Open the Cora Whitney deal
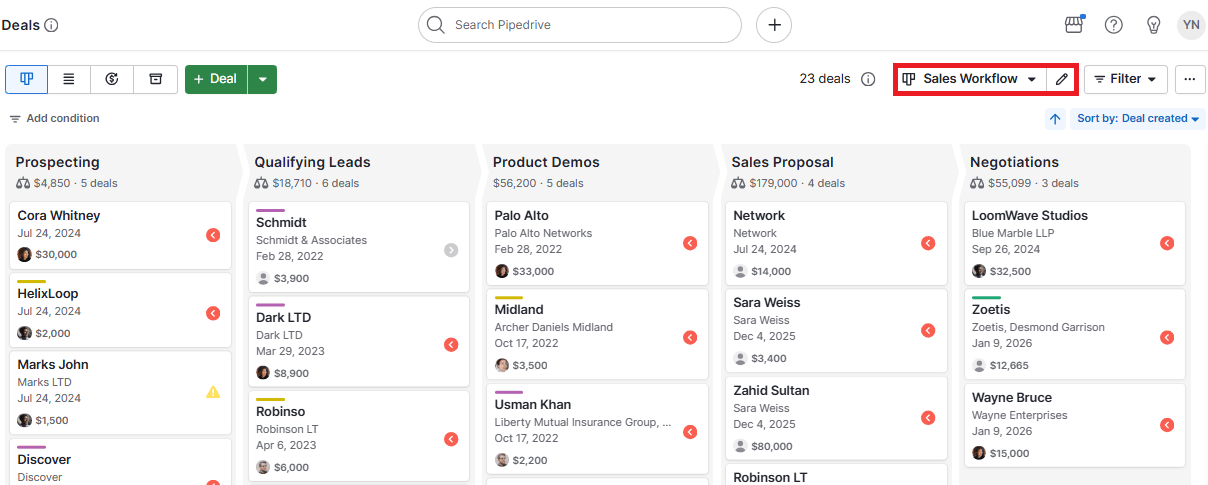This screenshot has height=485, width=1208. [121, 235]
